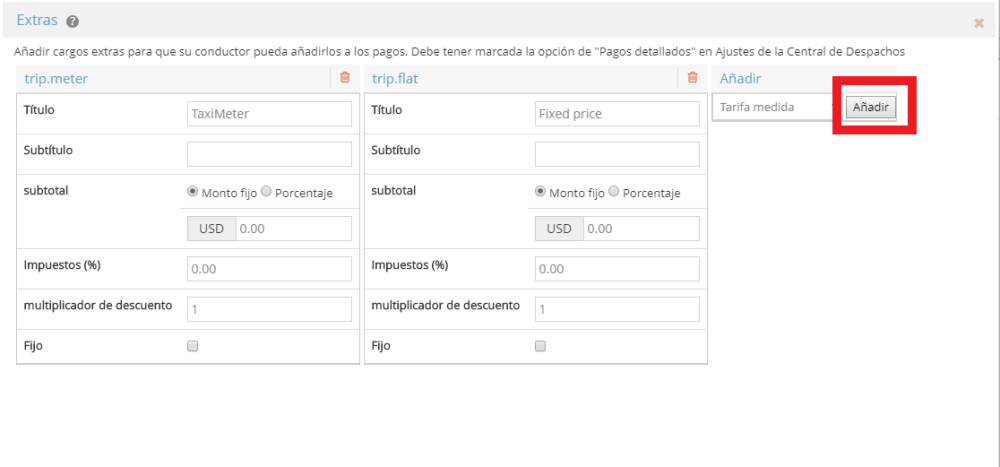Delete the trip.meter extra with trash icon
Screen dimensions: 1000x467
tap(345, 77)
